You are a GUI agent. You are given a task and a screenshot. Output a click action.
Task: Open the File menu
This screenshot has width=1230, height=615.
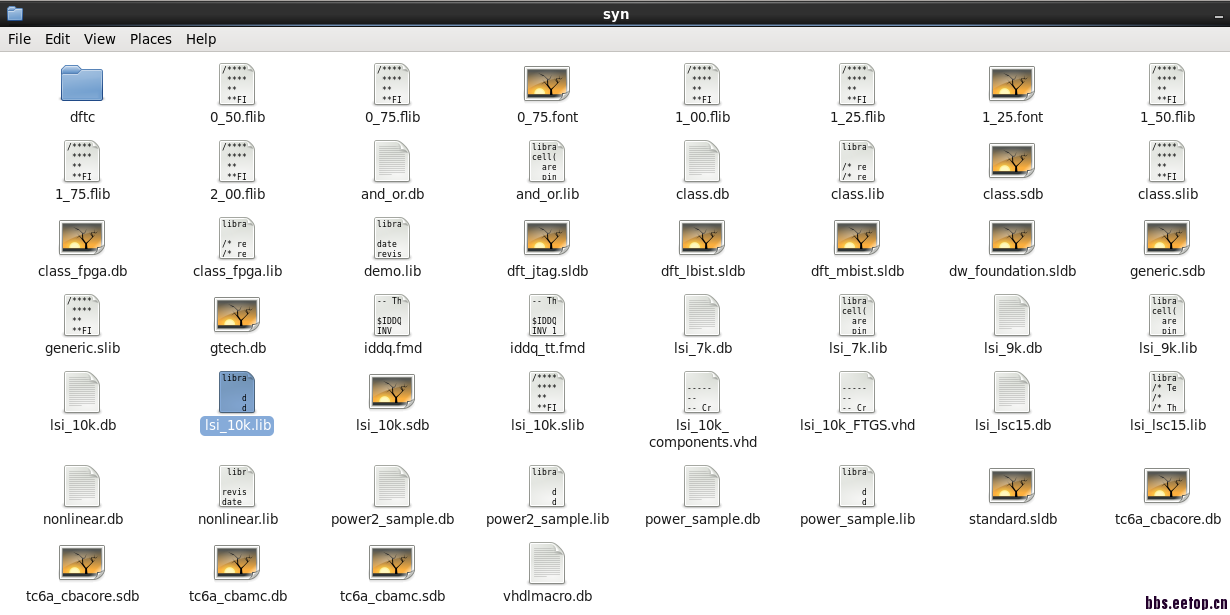(x=19, y=39)
